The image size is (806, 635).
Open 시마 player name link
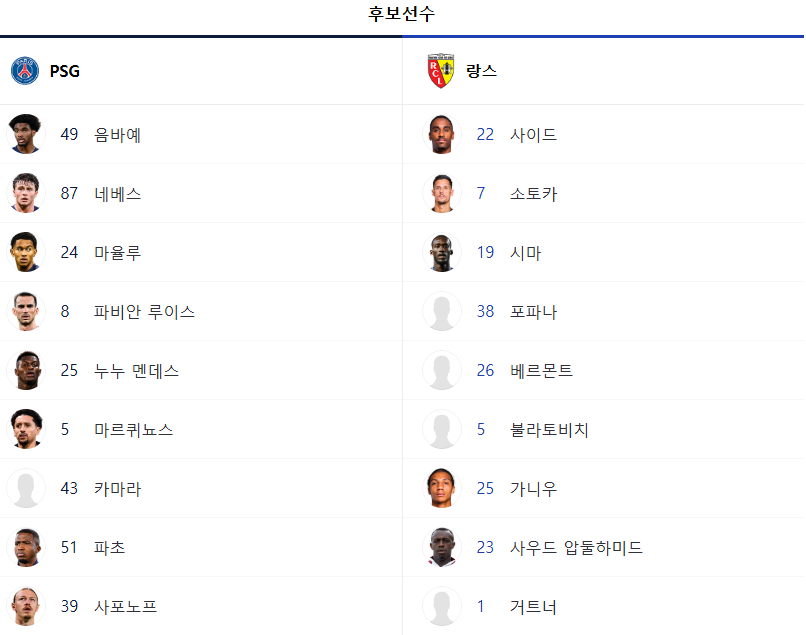point(525,253)
